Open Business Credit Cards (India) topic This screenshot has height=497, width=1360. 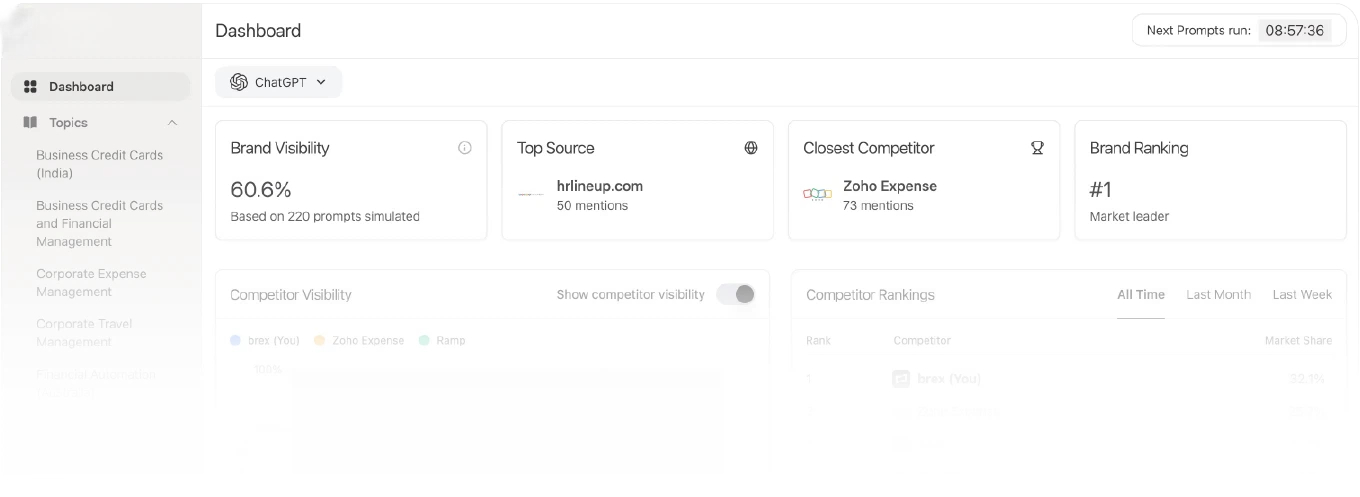[99, 164]
